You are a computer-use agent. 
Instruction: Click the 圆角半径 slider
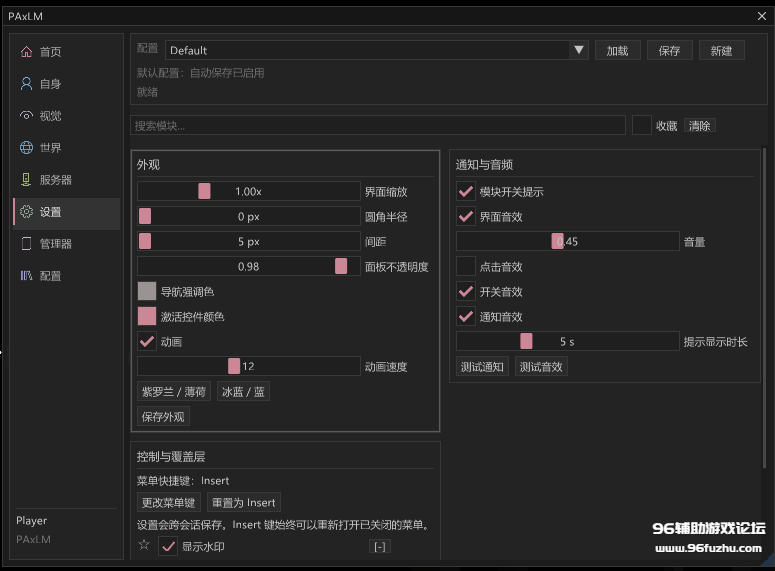[249, 216]
